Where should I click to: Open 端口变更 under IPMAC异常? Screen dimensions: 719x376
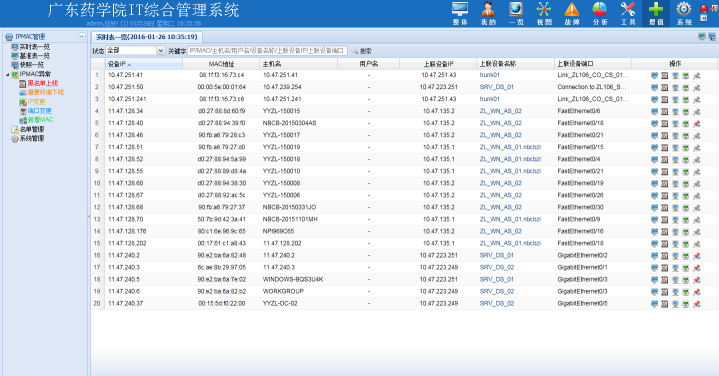pyautogui.click(x=39, y=111)
